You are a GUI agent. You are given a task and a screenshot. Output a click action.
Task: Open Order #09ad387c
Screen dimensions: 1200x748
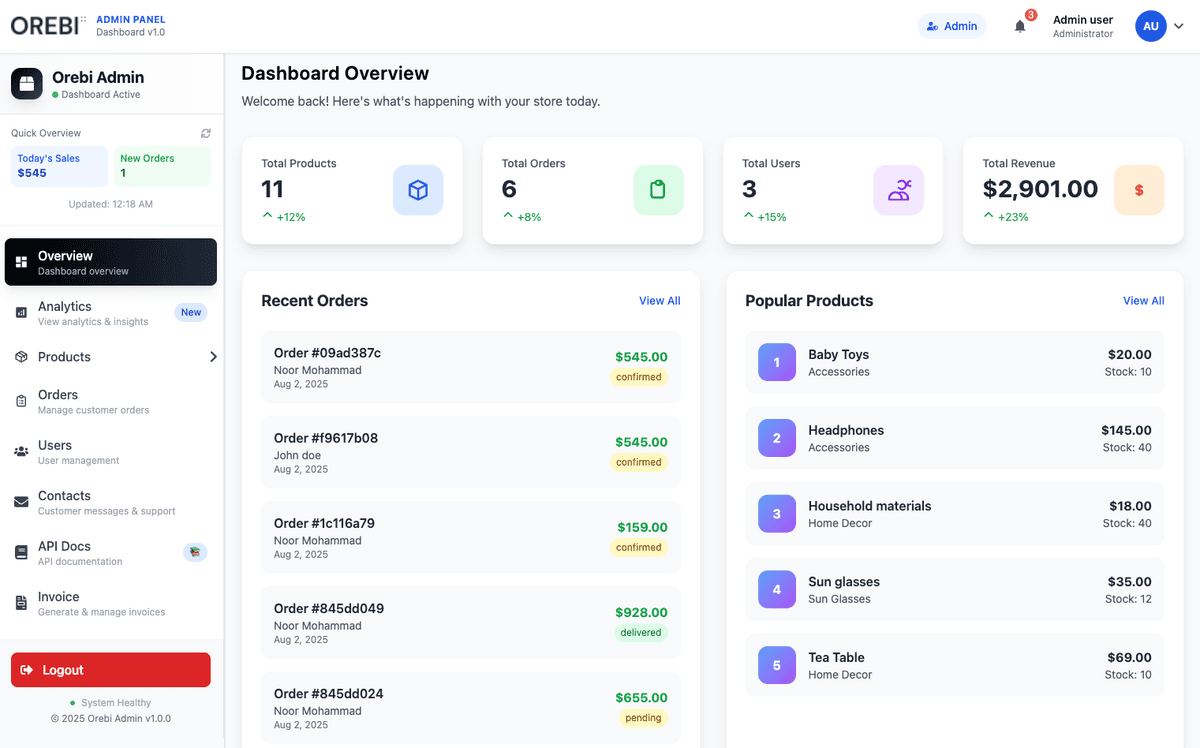[471, 367]
